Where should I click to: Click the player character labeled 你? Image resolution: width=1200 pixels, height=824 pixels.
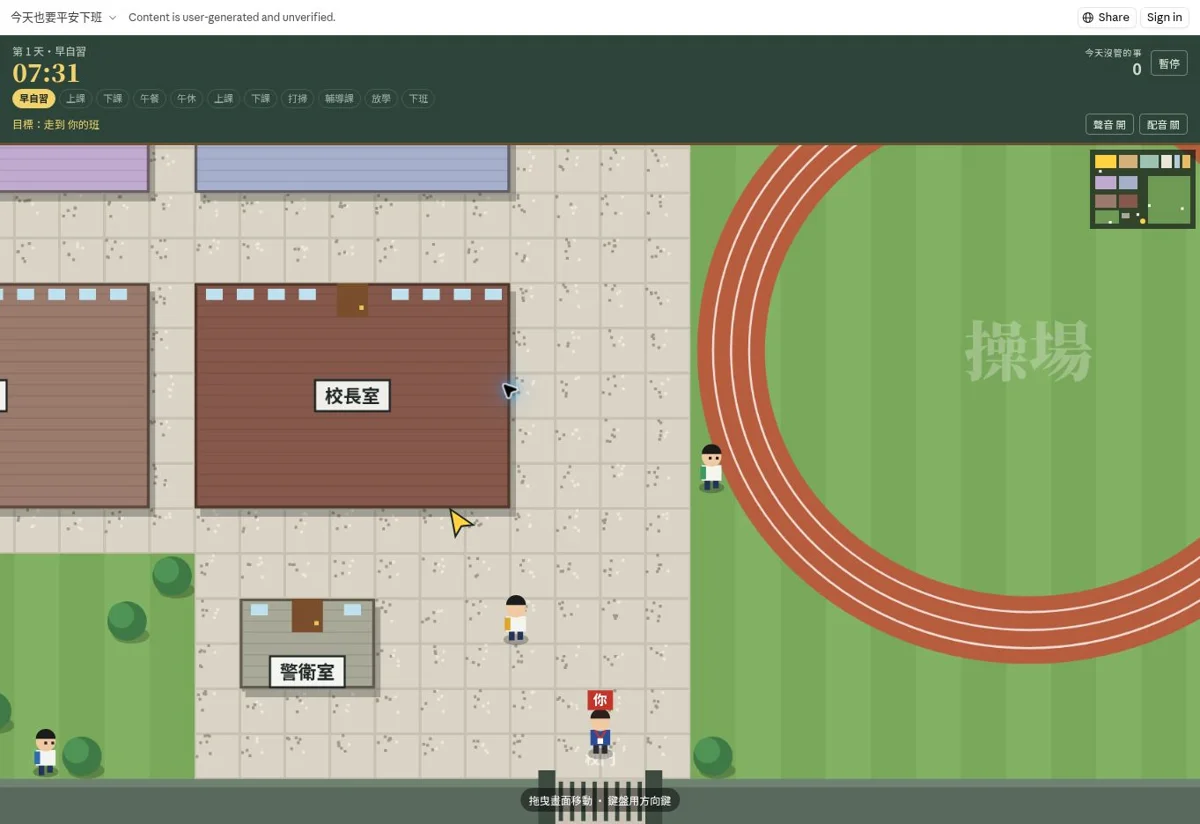pos(600,732)
